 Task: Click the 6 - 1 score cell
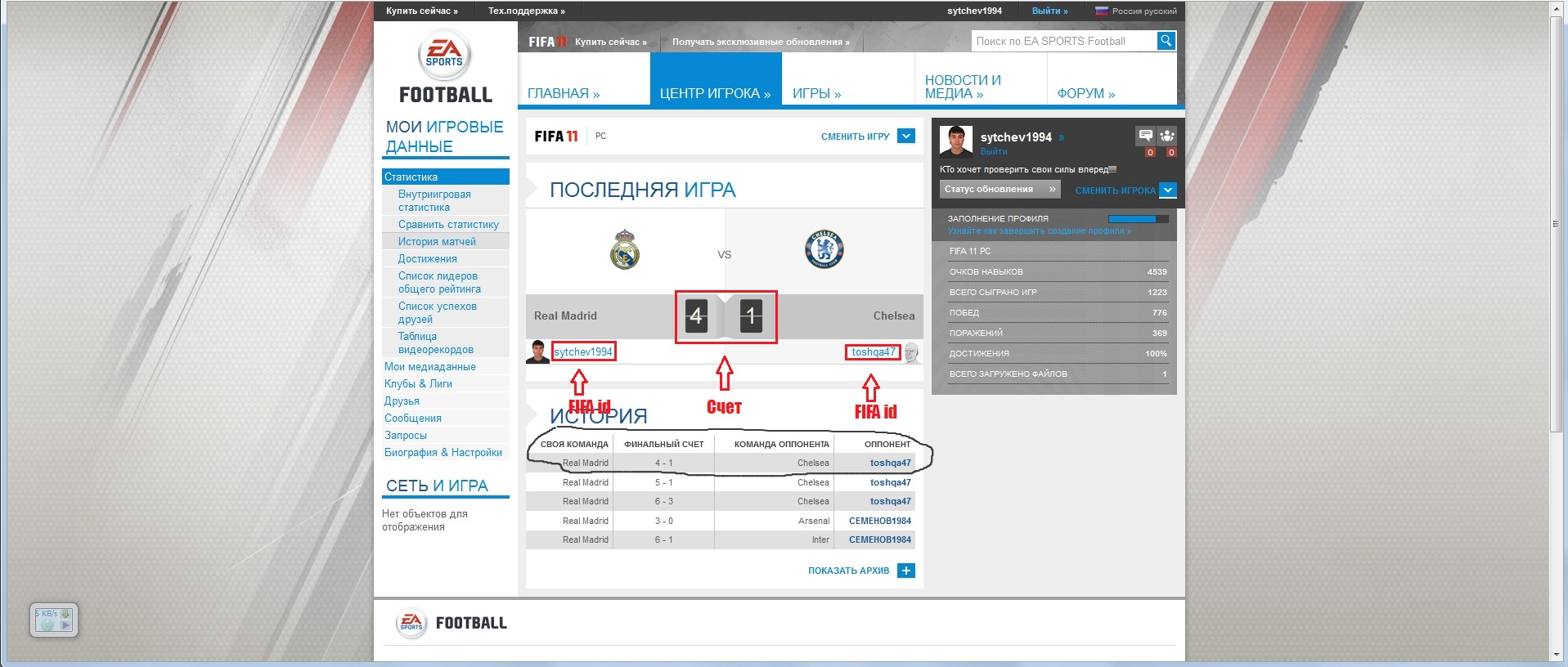[x=663, y=539]
